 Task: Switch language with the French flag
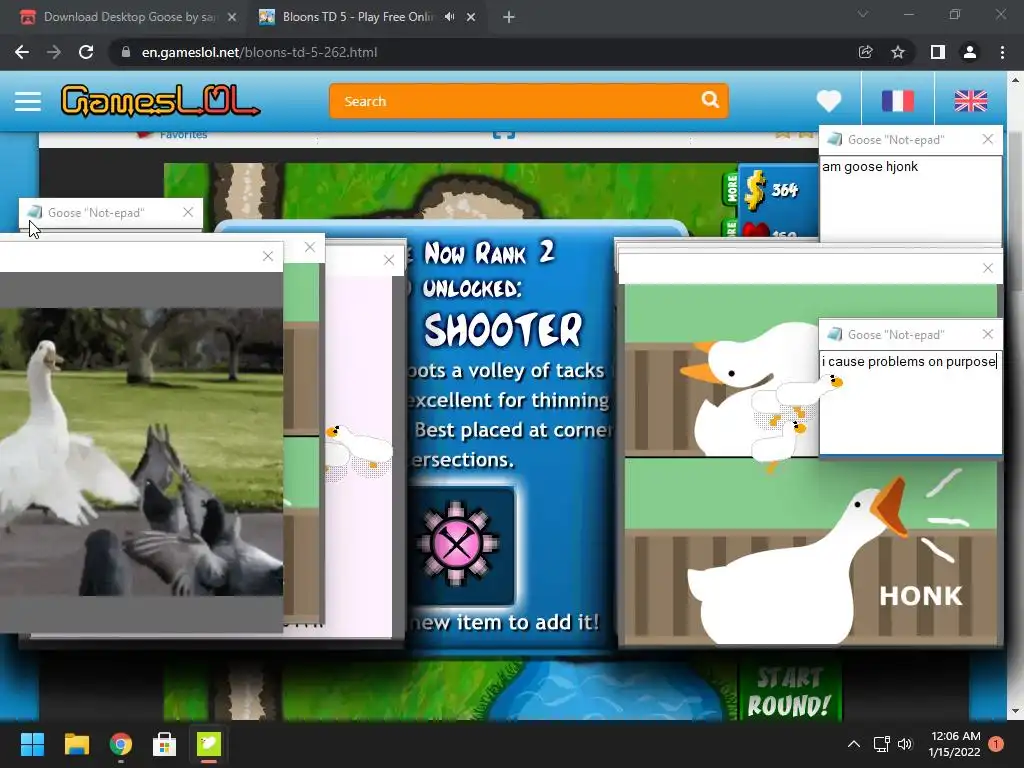[x=897, y=101]
